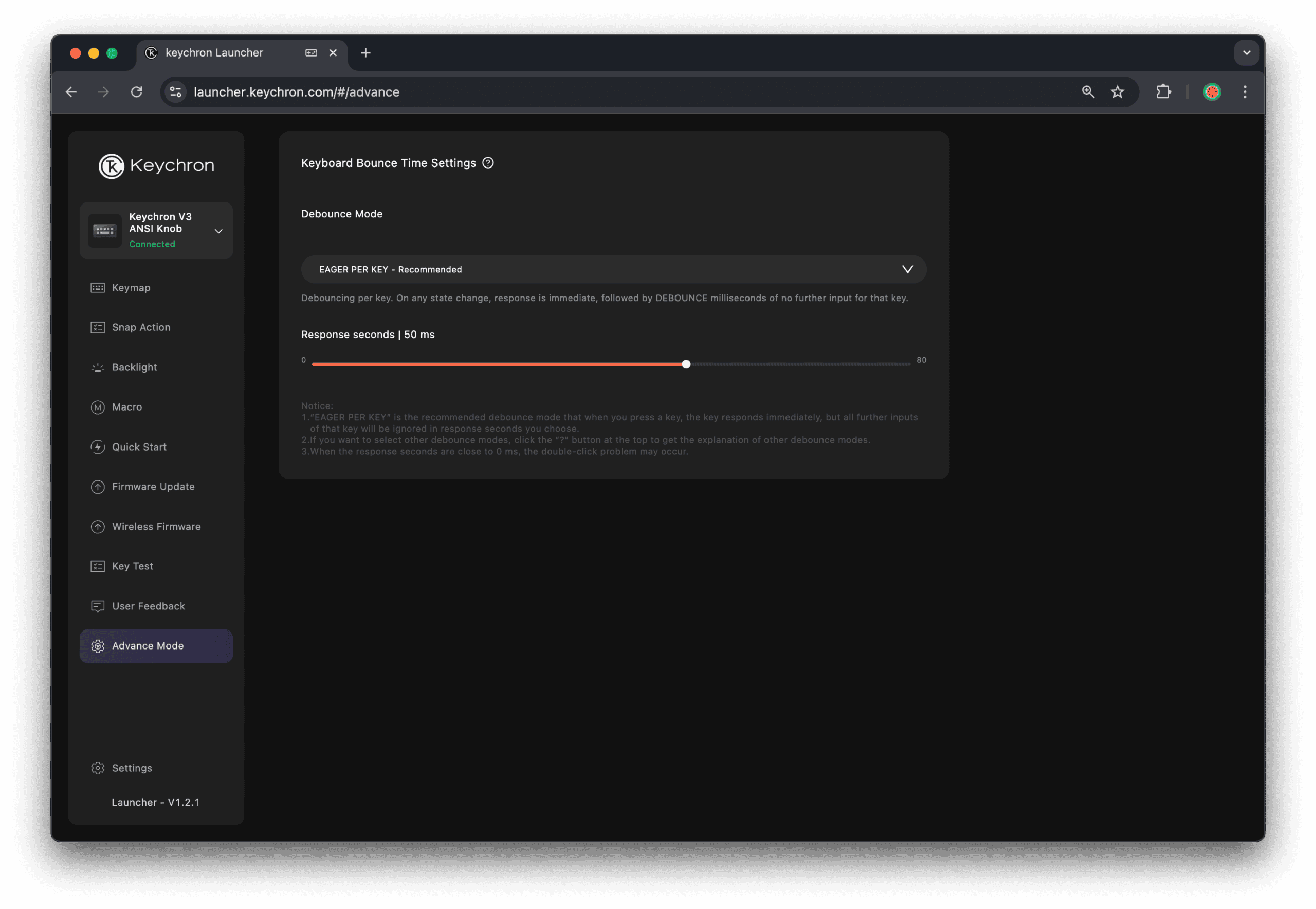Open the Keymap section from the sidebar

(131, 288)
